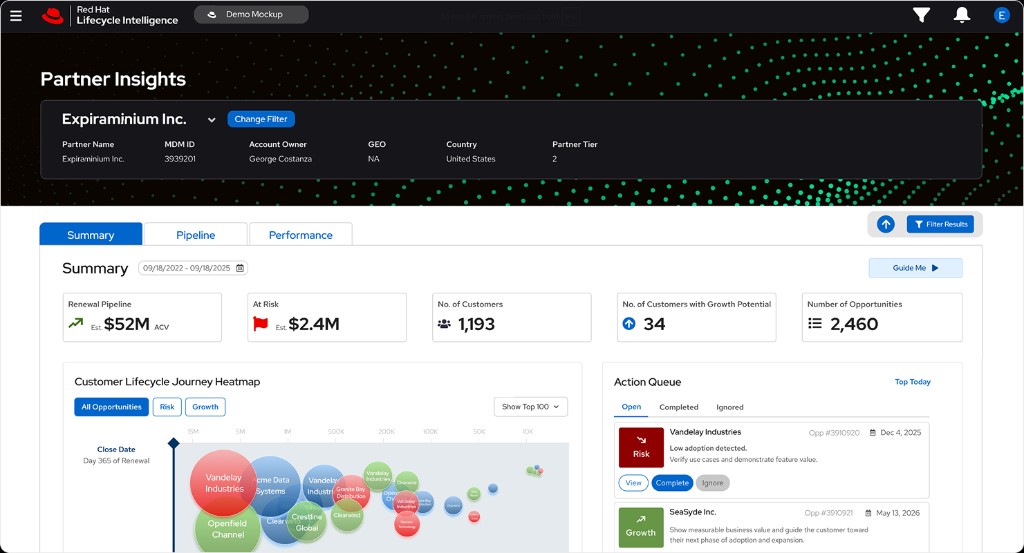Switch to the Performance tab
The width and height of the screenshot is (1024, 553).
pyautogui.click(x=300, y=234)
